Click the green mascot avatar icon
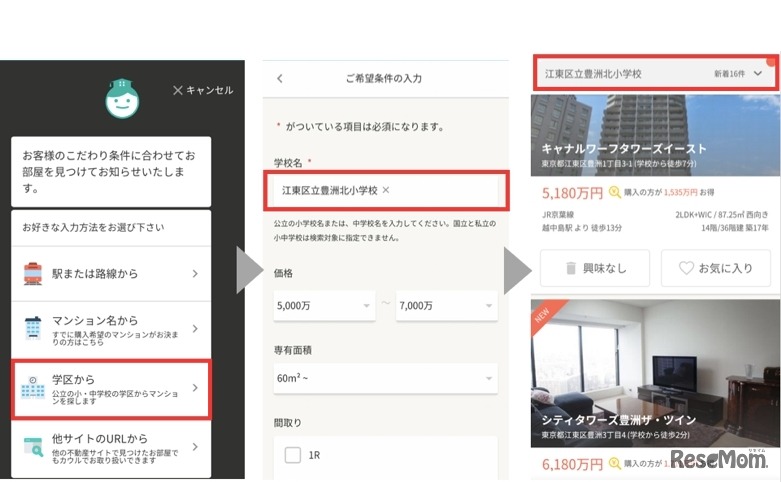Screen dimensions: 781x482 pyautogui.click(x=122, y=99)
